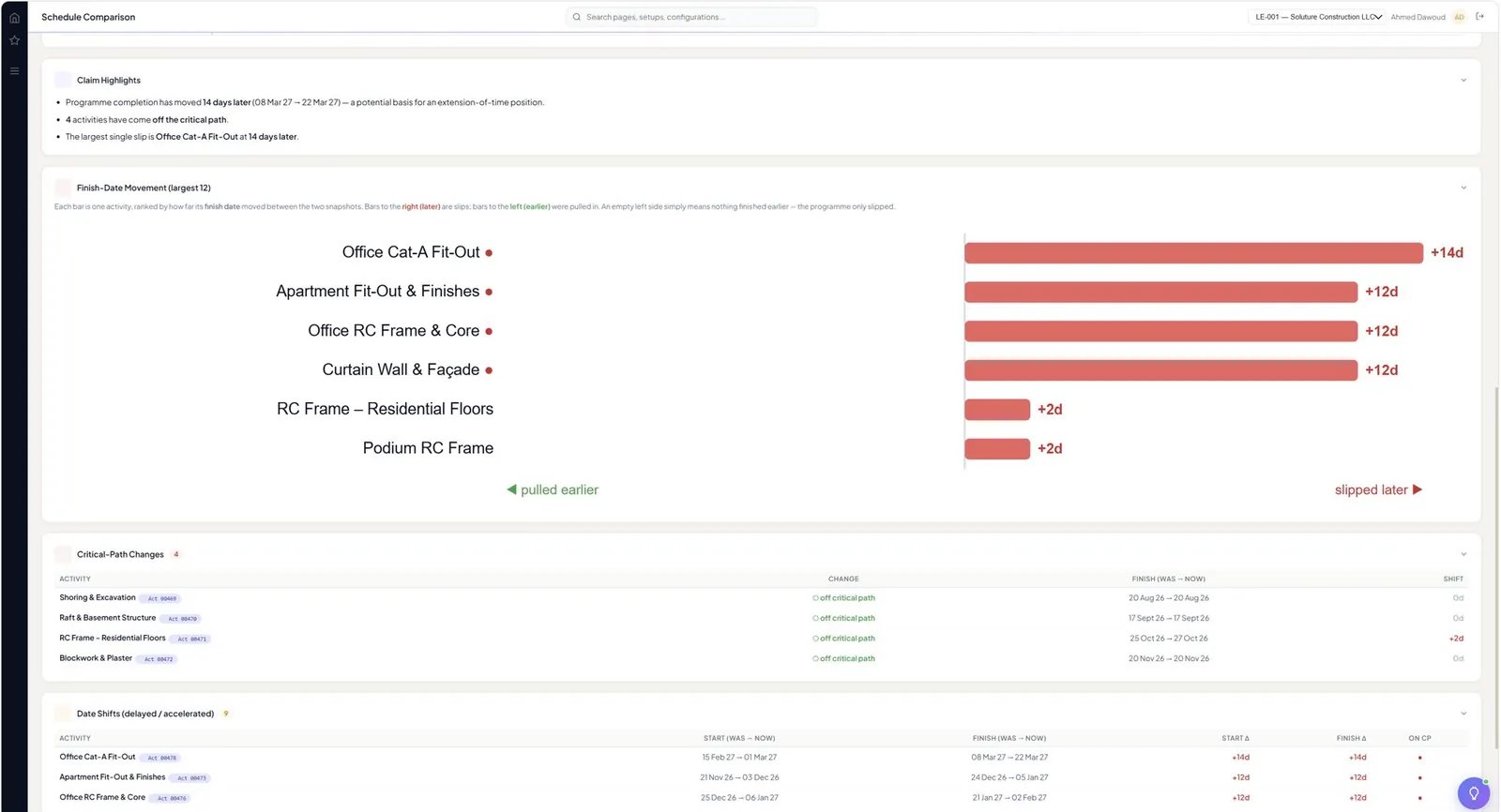Image resolution: width=1501 pixels, height=812 pixels.
Task: Click the logout icon beside the avatar
Action: pyautogui.click(x=1480, y=17)
